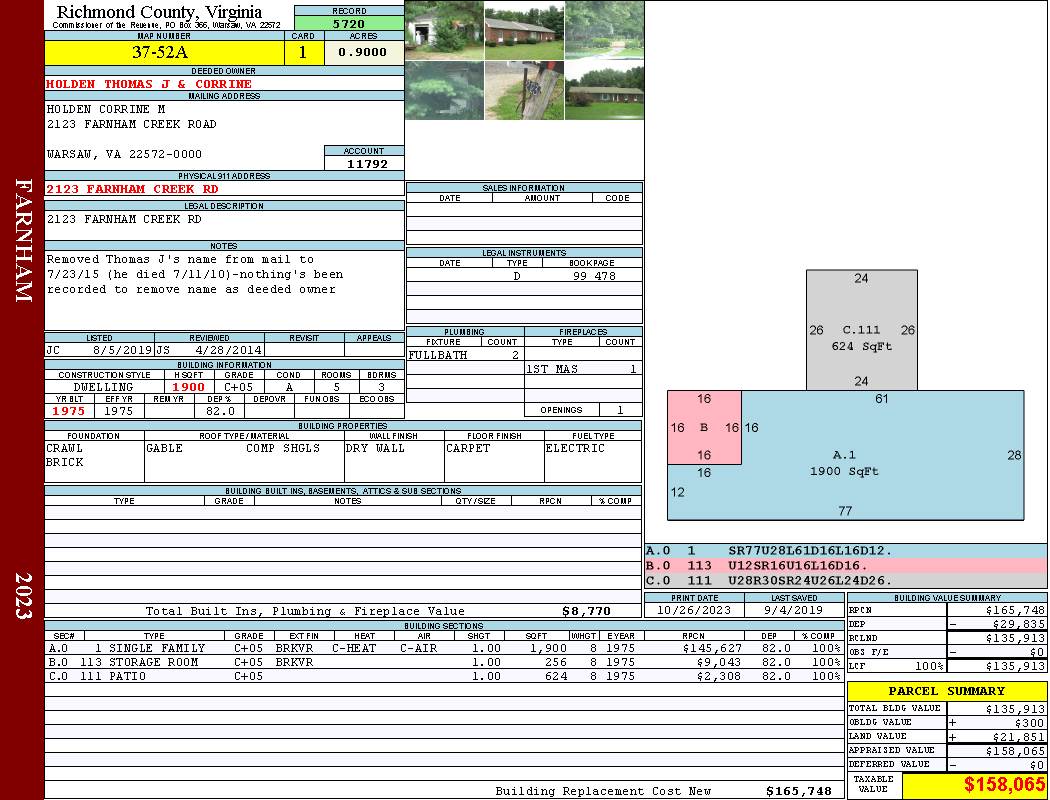Open the photo of the mailbox post with house number
Screen dimensions: 1050x800
(x=524, y=91)
